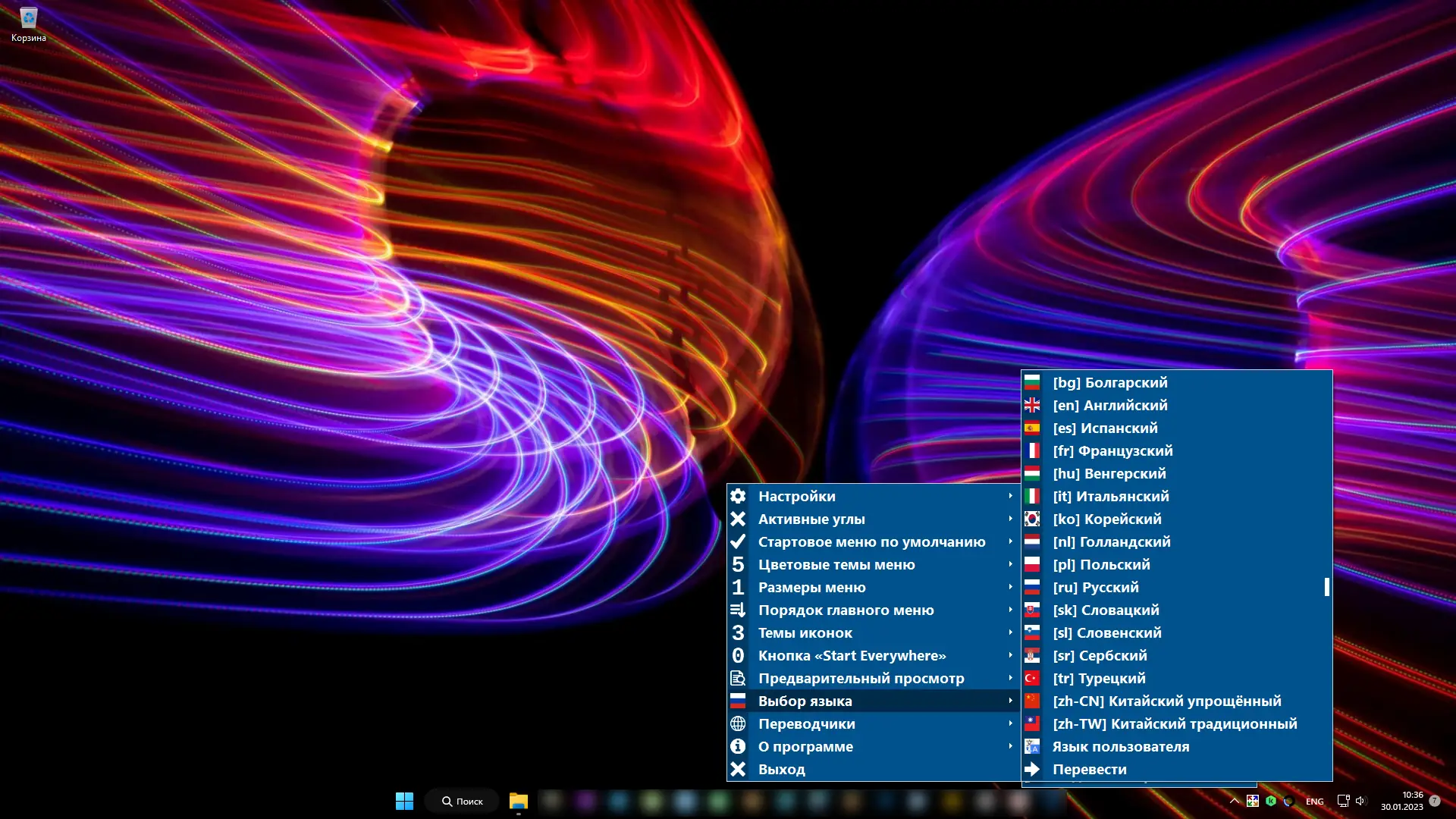Expand the Цветовые темы меню submenu arrow

[x=1010, y=564]
